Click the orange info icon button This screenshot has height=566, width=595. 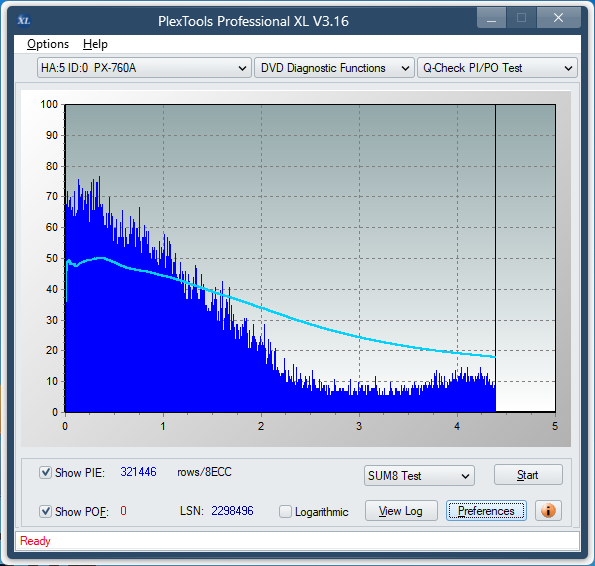tap(548, 511)
